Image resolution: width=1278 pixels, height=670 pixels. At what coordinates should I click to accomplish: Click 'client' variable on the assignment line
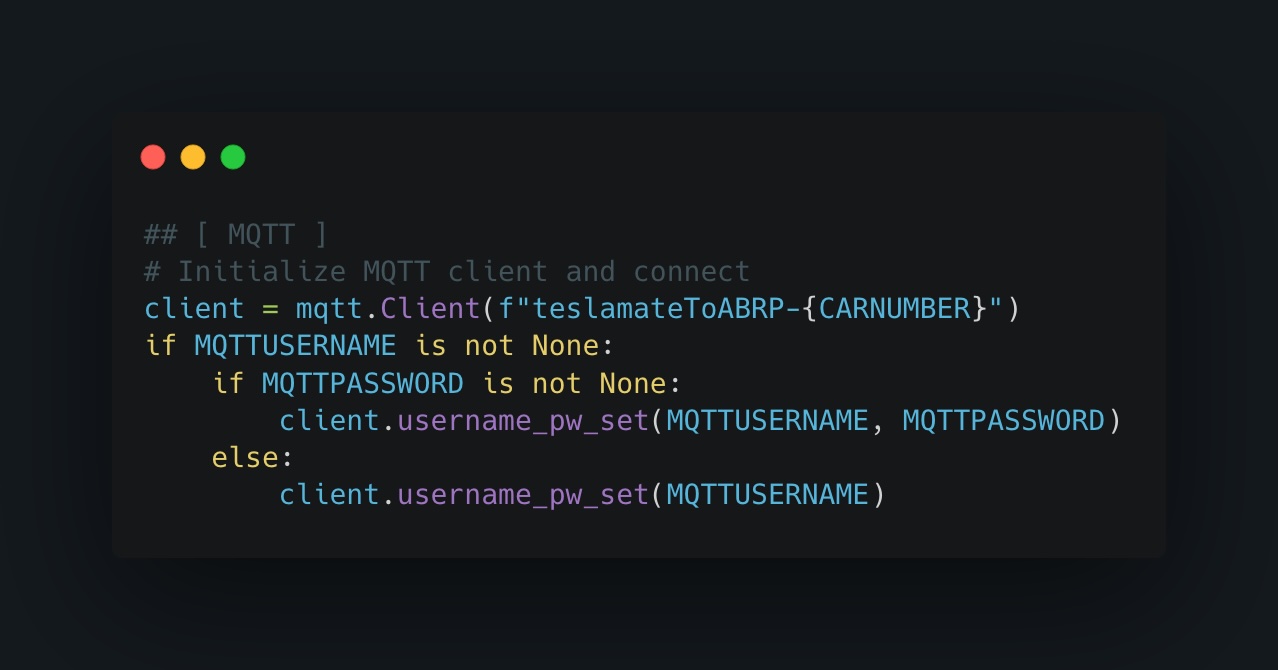194,308
